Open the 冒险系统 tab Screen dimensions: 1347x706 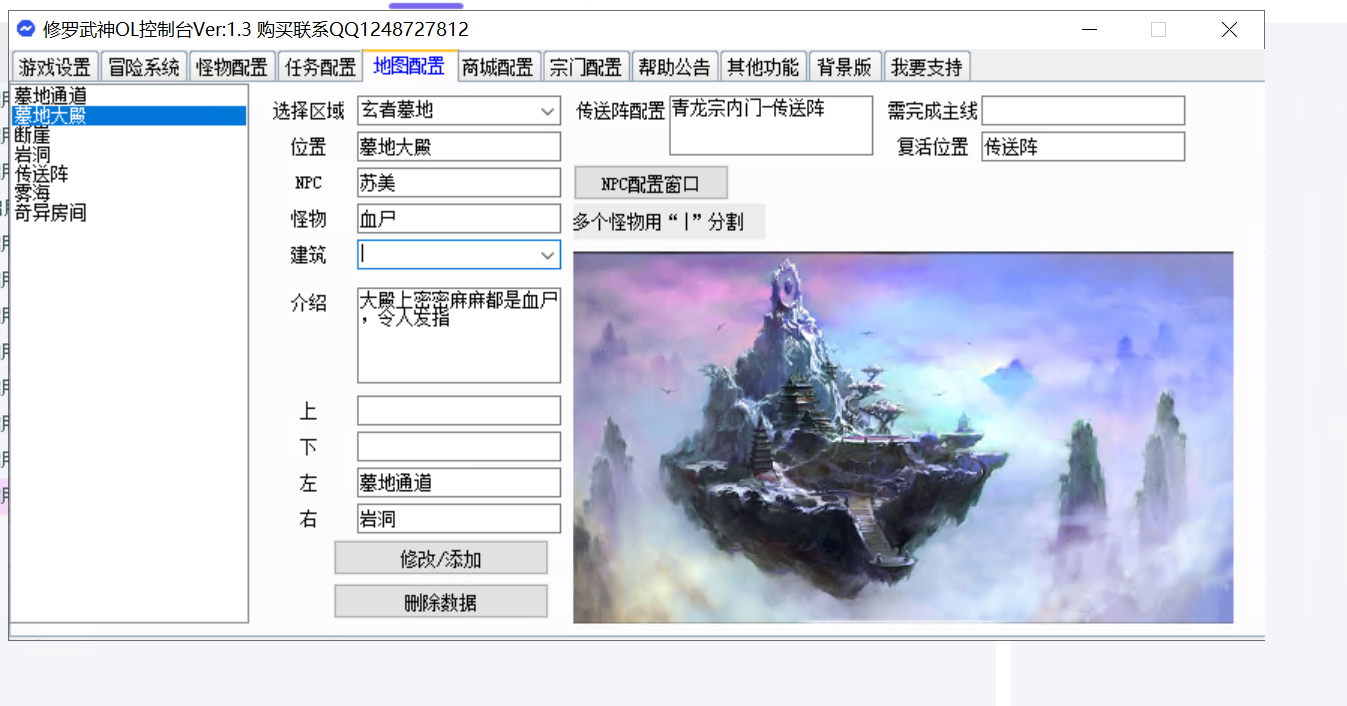click(143, 68)
